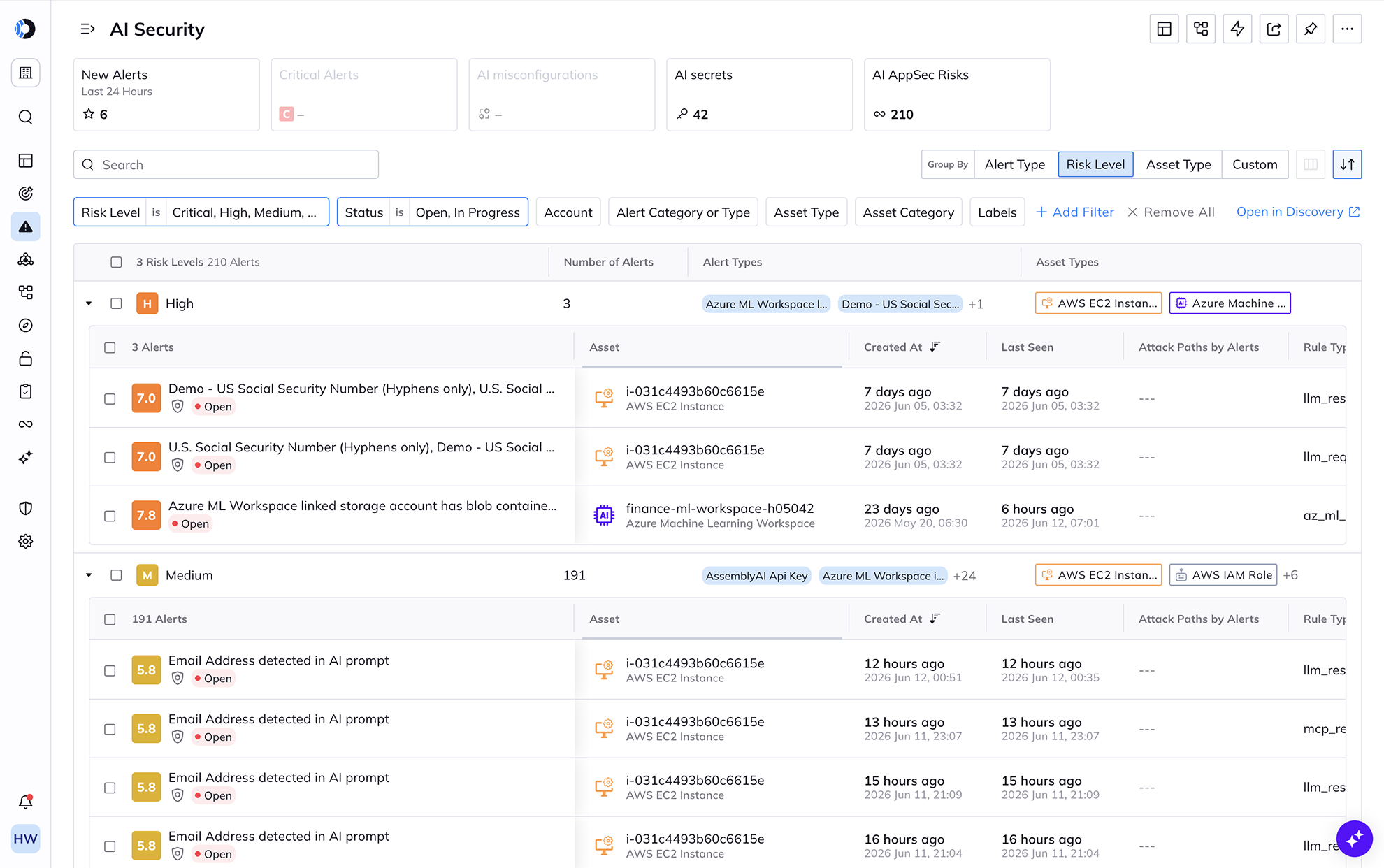Open the Risk Level filter dropdown
The width and height of the screenshot is (1384, 868).
click(201, 212)
